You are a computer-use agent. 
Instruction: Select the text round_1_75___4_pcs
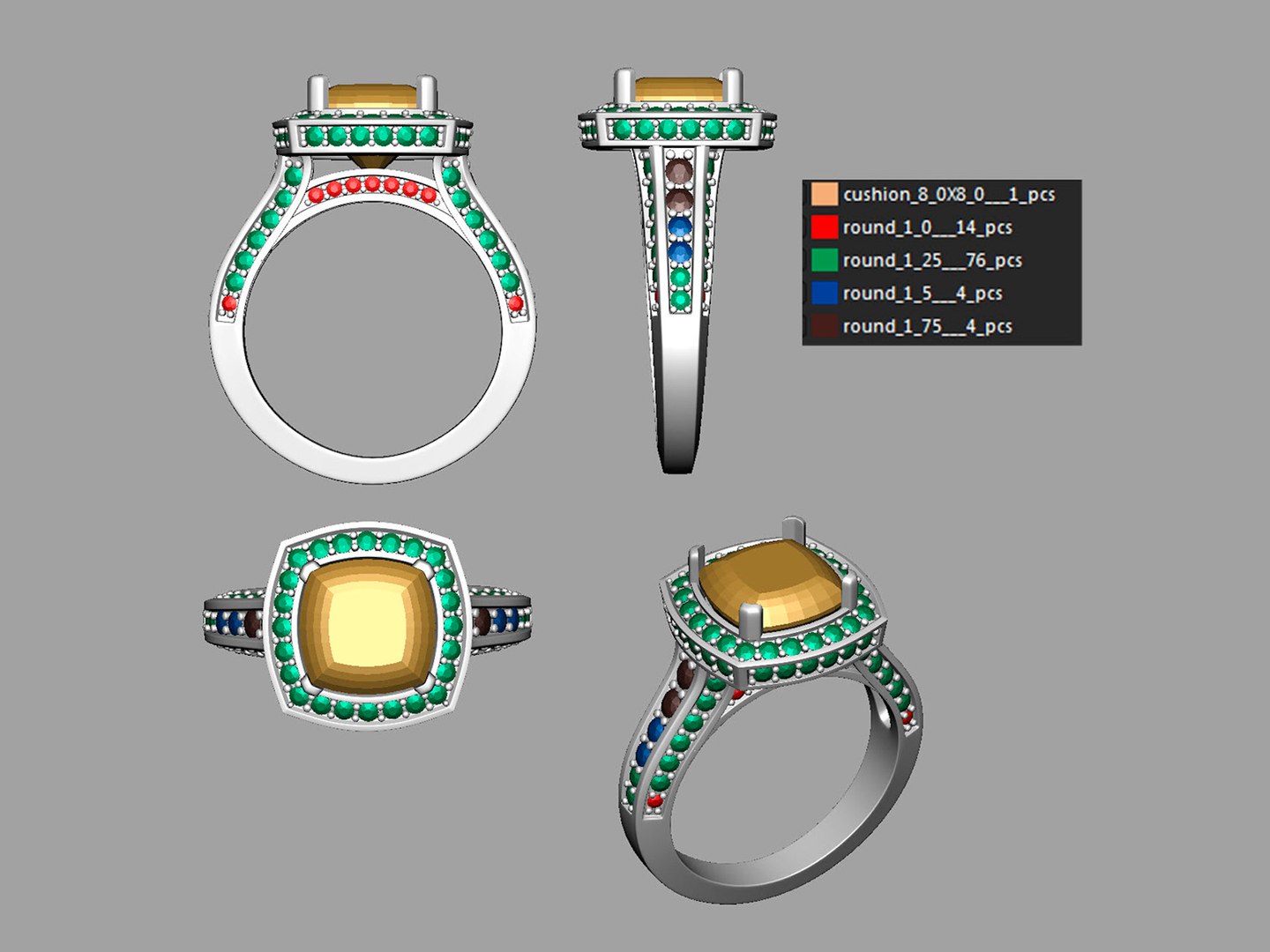tap(927, 325)
